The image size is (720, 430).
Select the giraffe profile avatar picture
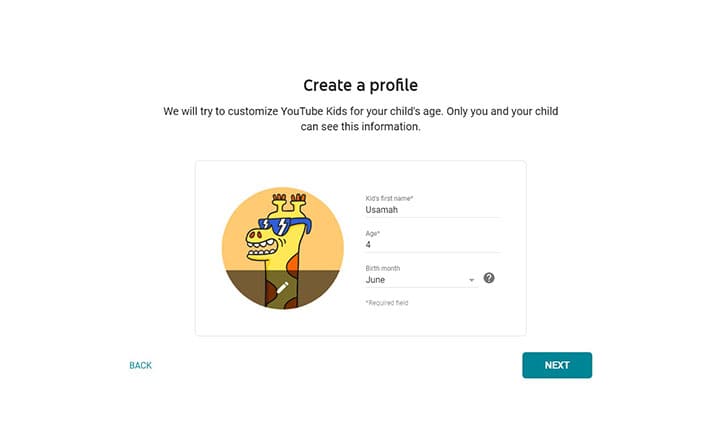click(282, 247)
